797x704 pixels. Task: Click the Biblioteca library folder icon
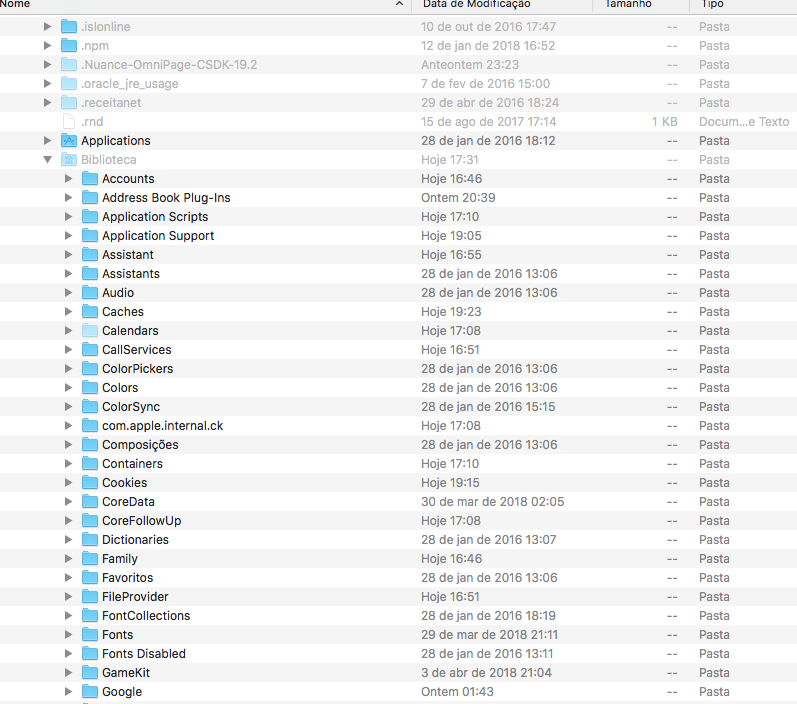(x=69, y=159)
